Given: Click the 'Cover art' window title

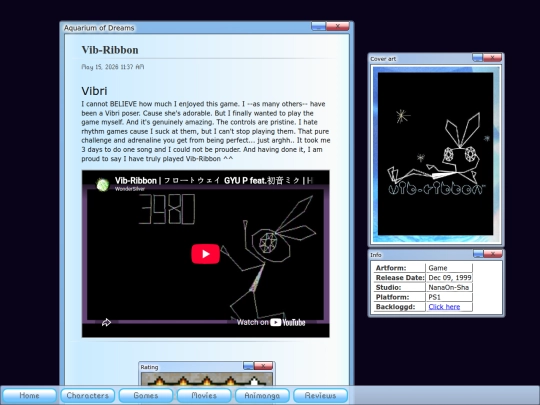Looking at the screenshot, I should click(383, 59).
